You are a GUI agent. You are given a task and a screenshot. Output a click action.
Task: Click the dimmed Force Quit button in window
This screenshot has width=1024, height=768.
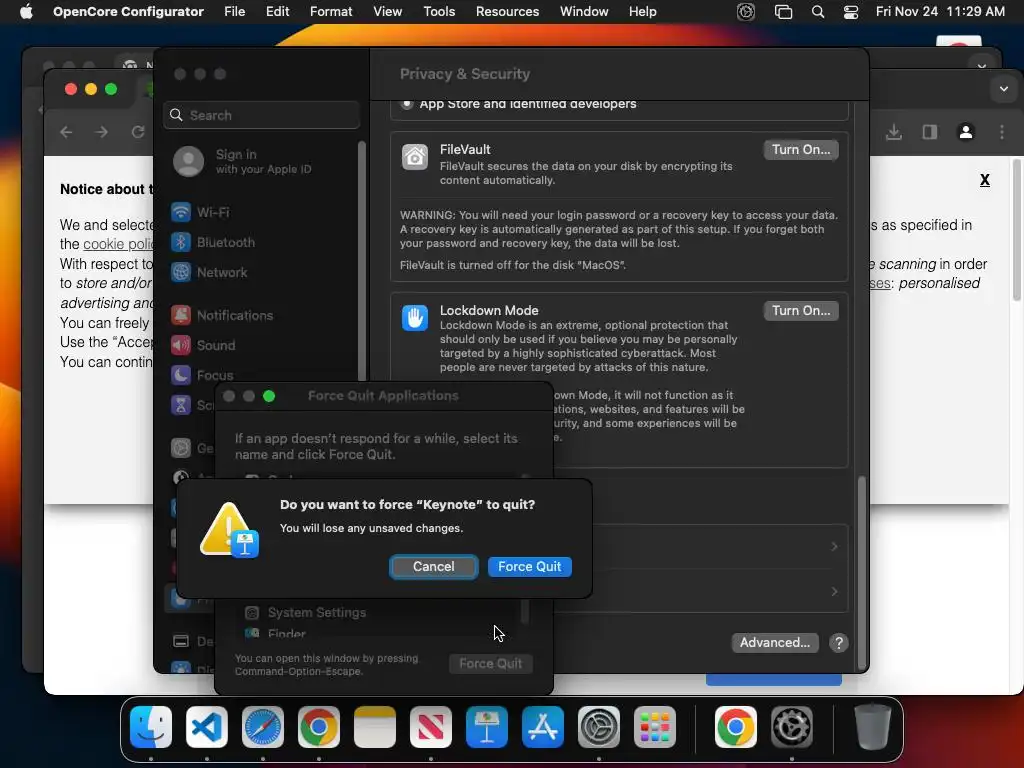(490, 664)
